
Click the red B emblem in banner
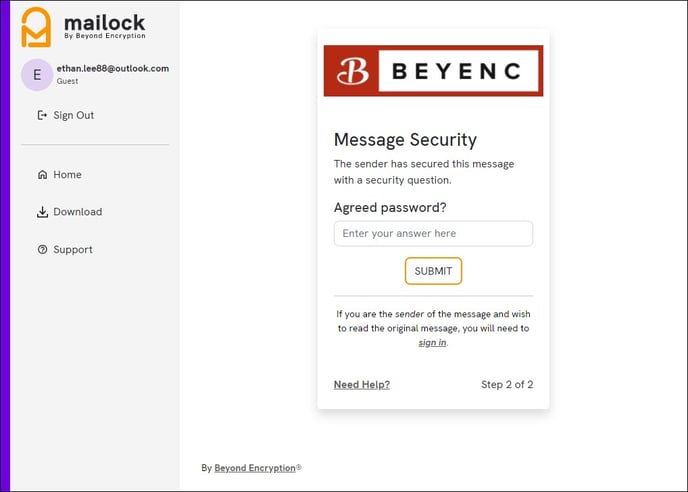click(352, 71)
